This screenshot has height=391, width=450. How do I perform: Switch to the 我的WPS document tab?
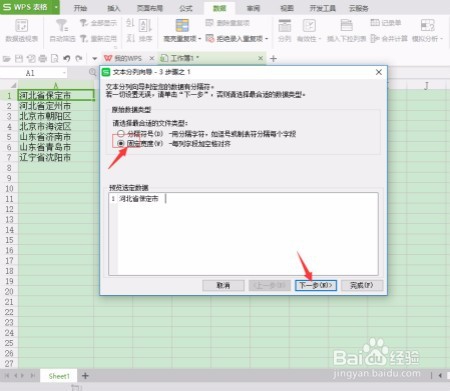pos(128,58)
